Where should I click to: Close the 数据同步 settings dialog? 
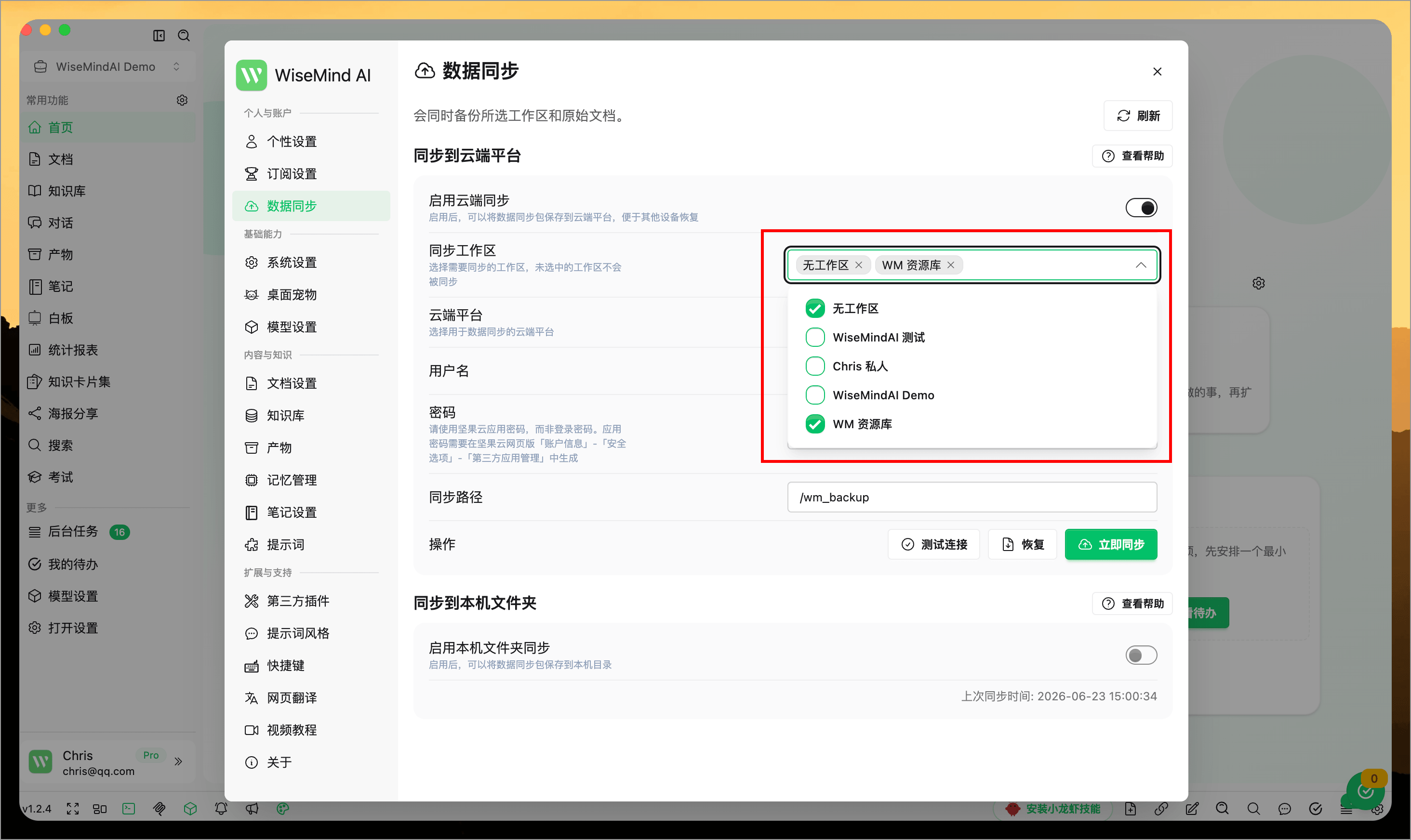(x=1157, y=72)
